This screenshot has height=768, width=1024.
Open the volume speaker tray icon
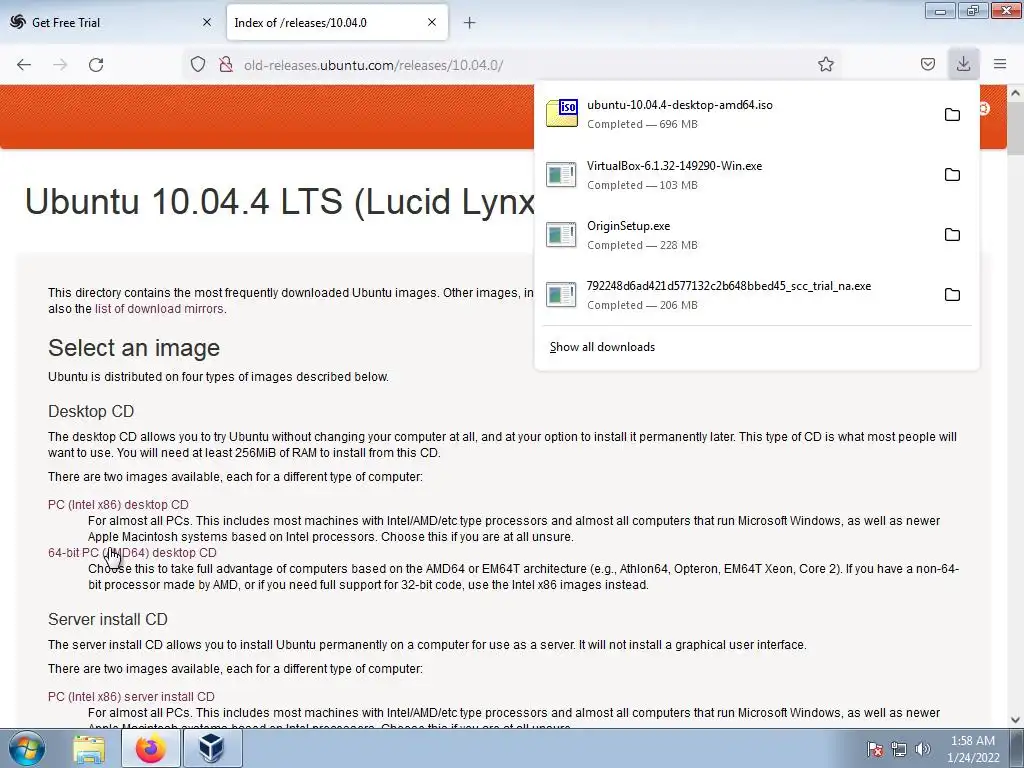tap(922, 750)
